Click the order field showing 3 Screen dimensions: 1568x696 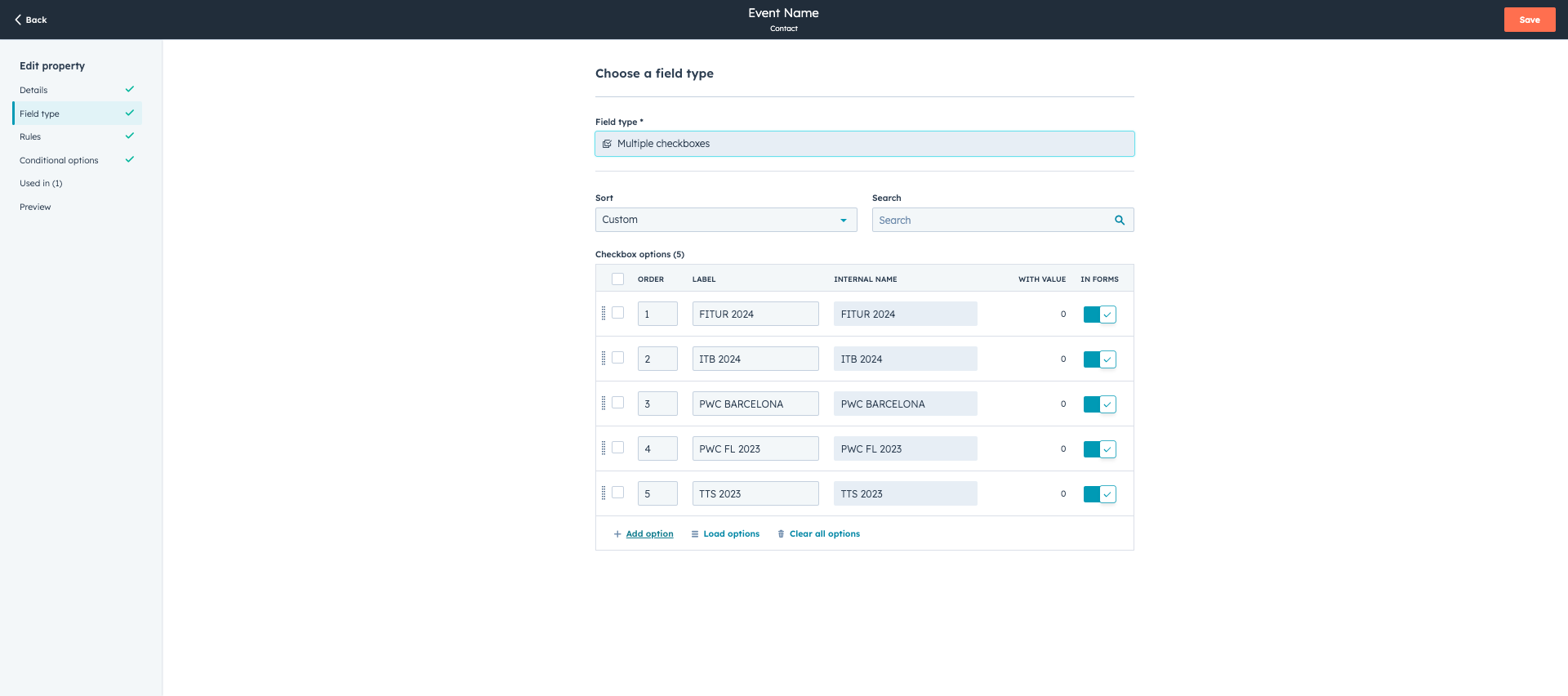click(657, 404)
